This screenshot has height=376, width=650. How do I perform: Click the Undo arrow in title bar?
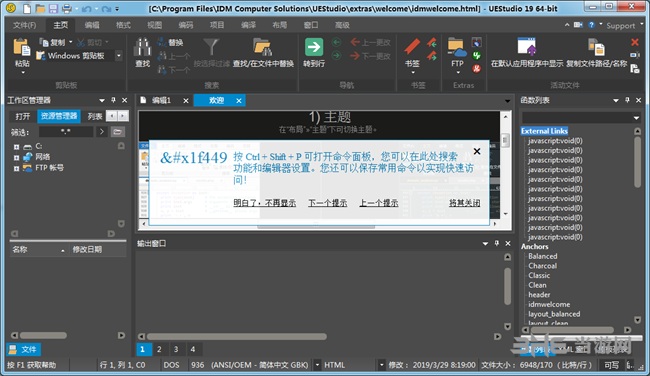(x=86, y=9)
